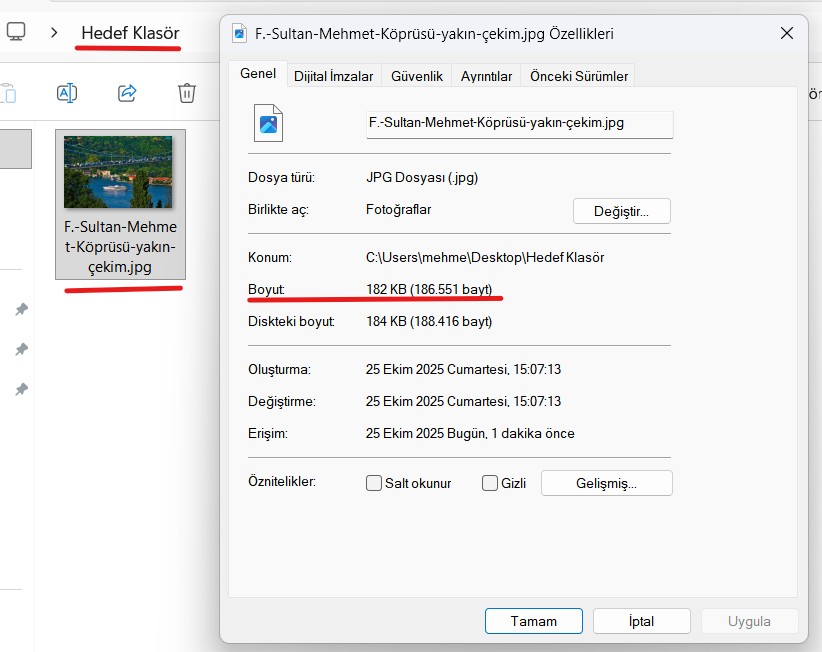
Task: Click the image file icon in Properties dialog
Action: click(x=268, y=123)
